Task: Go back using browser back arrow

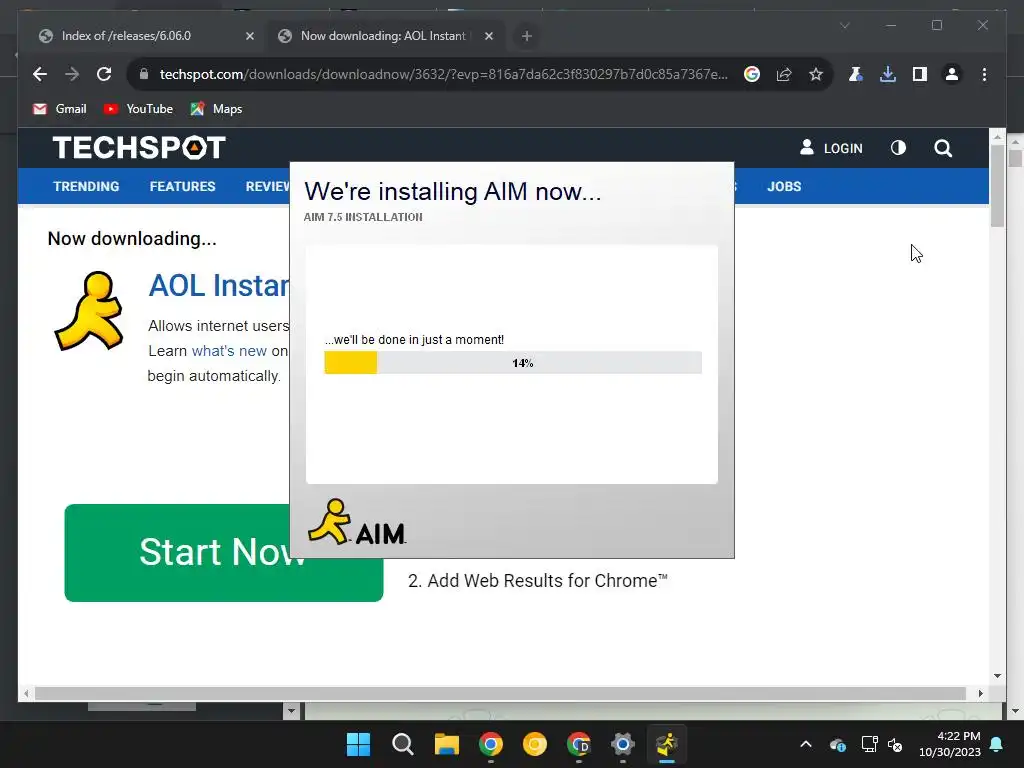Action: [x=40, y=74]
